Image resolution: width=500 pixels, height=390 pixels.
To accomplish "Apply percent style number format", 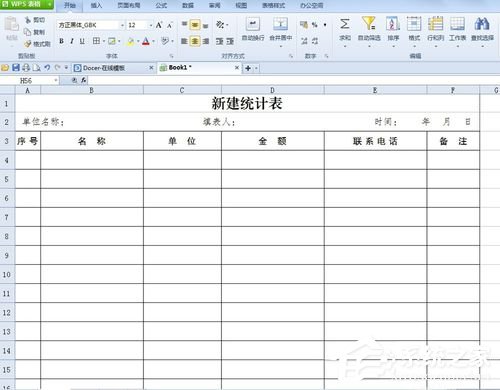I will (314, 25).
